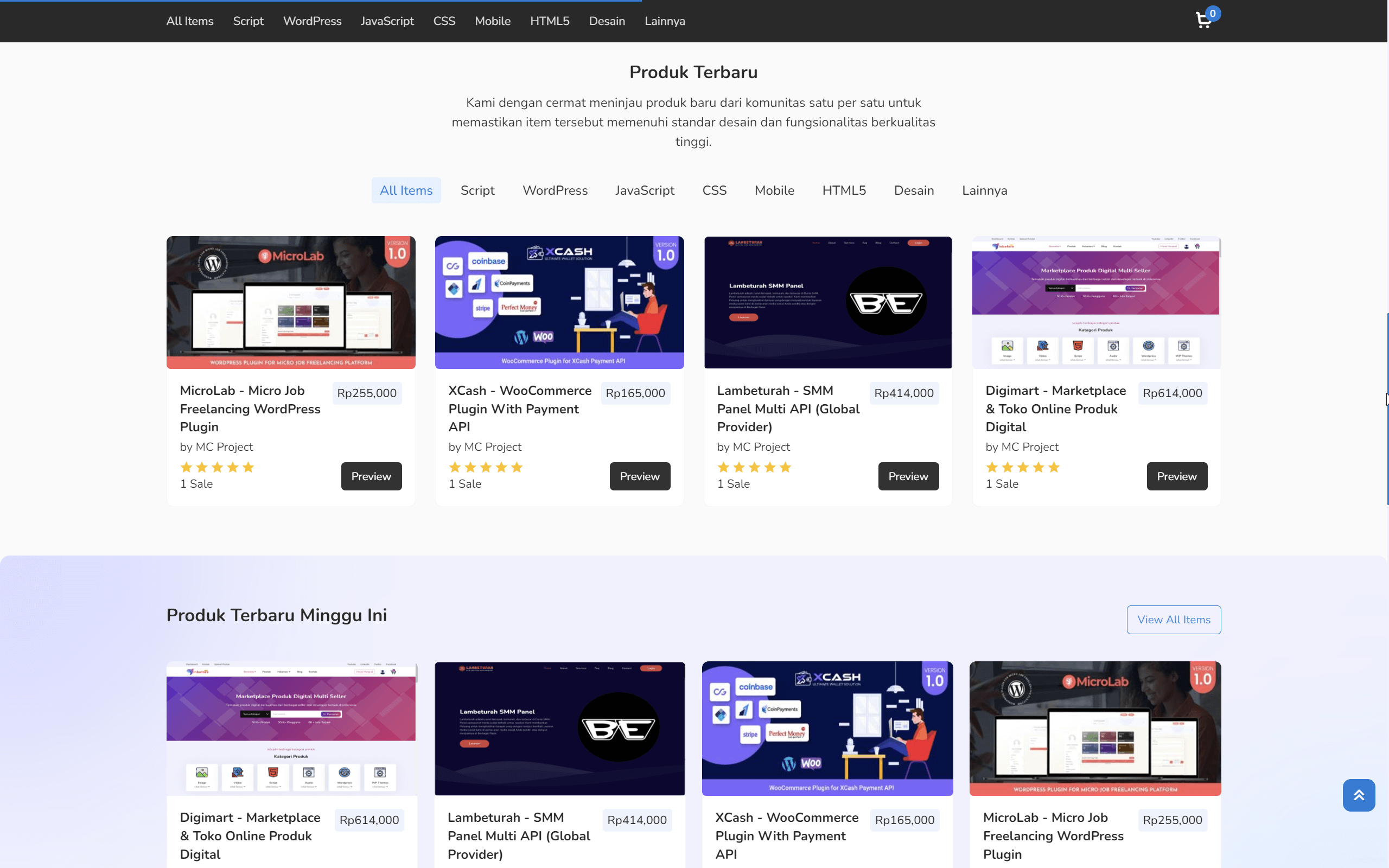The width and height of the screenshot is (1389, 868).
Task: Select the HTML5 filter tab under Produk Terbaru
Action: tap(844, 190)
